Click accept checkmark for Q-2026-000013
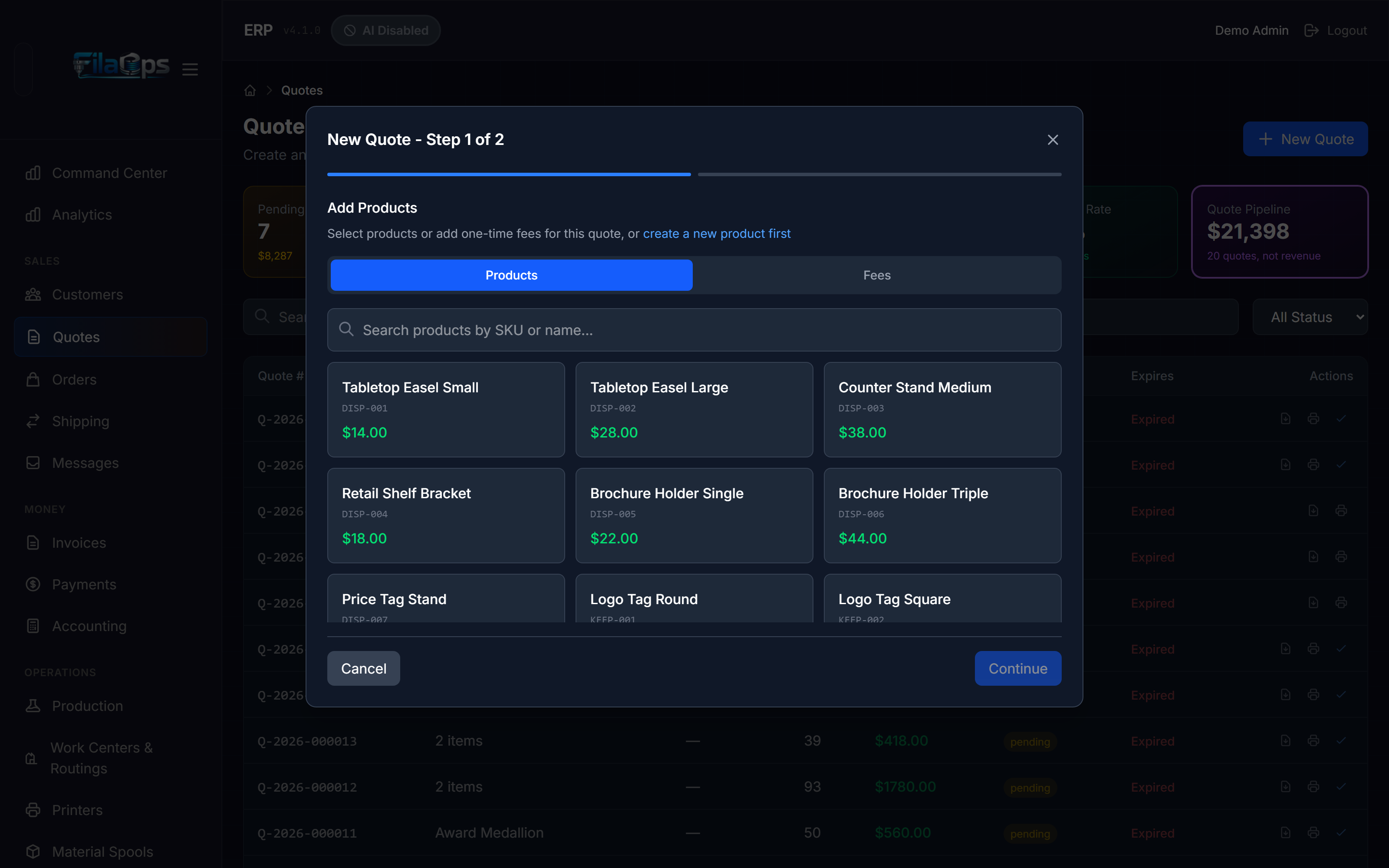 click(1341, 740)
